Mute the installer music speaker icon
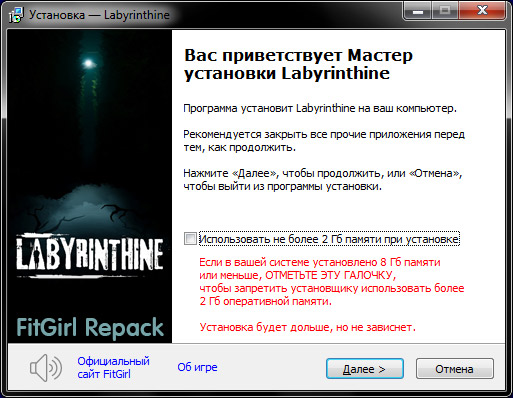Viewport: 513px width, 398px height. tap(46, 368)
